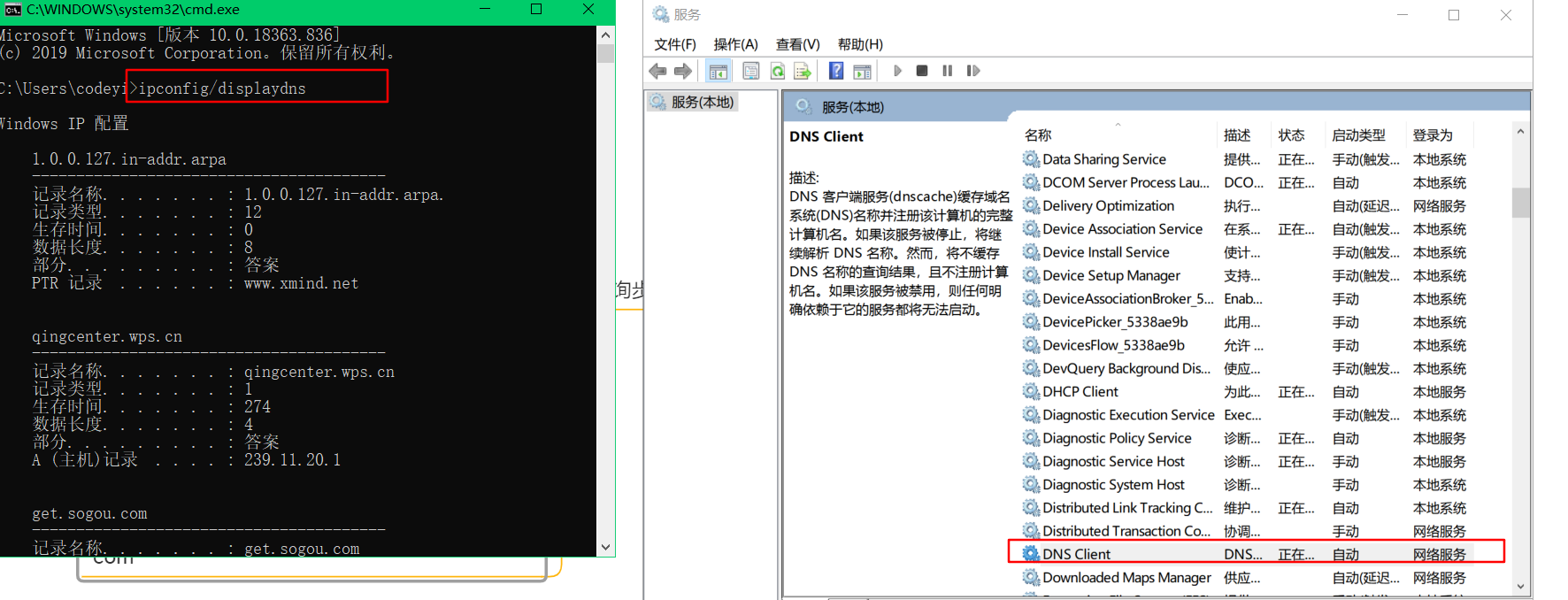1568x600 pixels.
Task: Click the Services window title gear icon
Action: coord(660,14)
